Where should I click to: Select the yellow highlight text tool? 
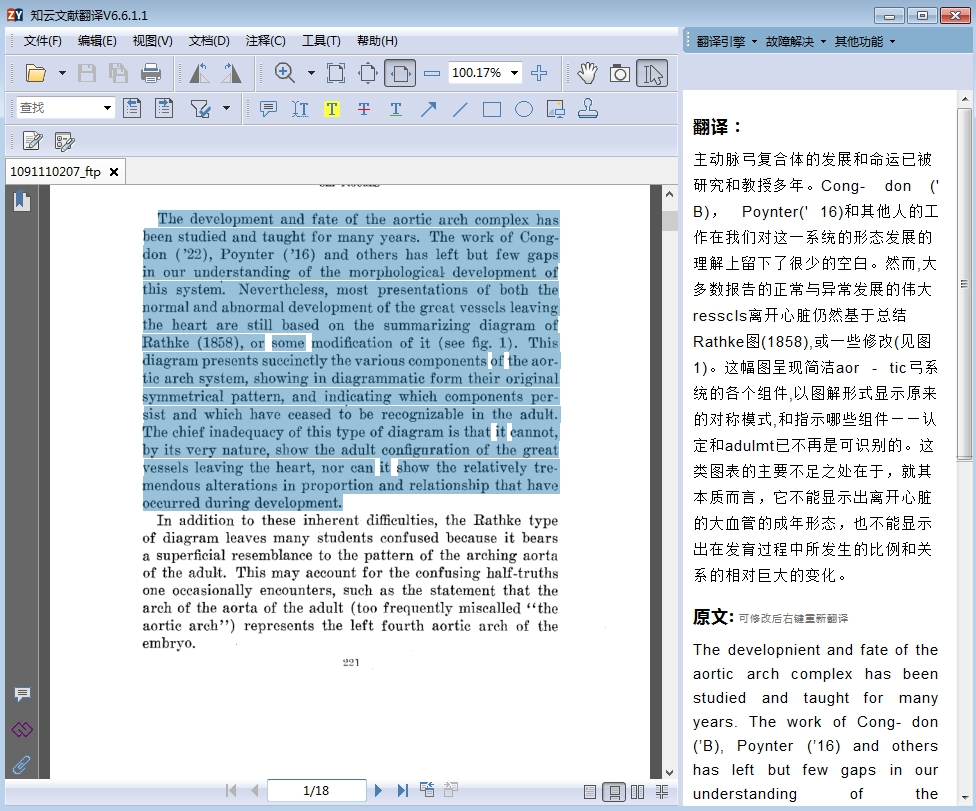coord(332,109)
